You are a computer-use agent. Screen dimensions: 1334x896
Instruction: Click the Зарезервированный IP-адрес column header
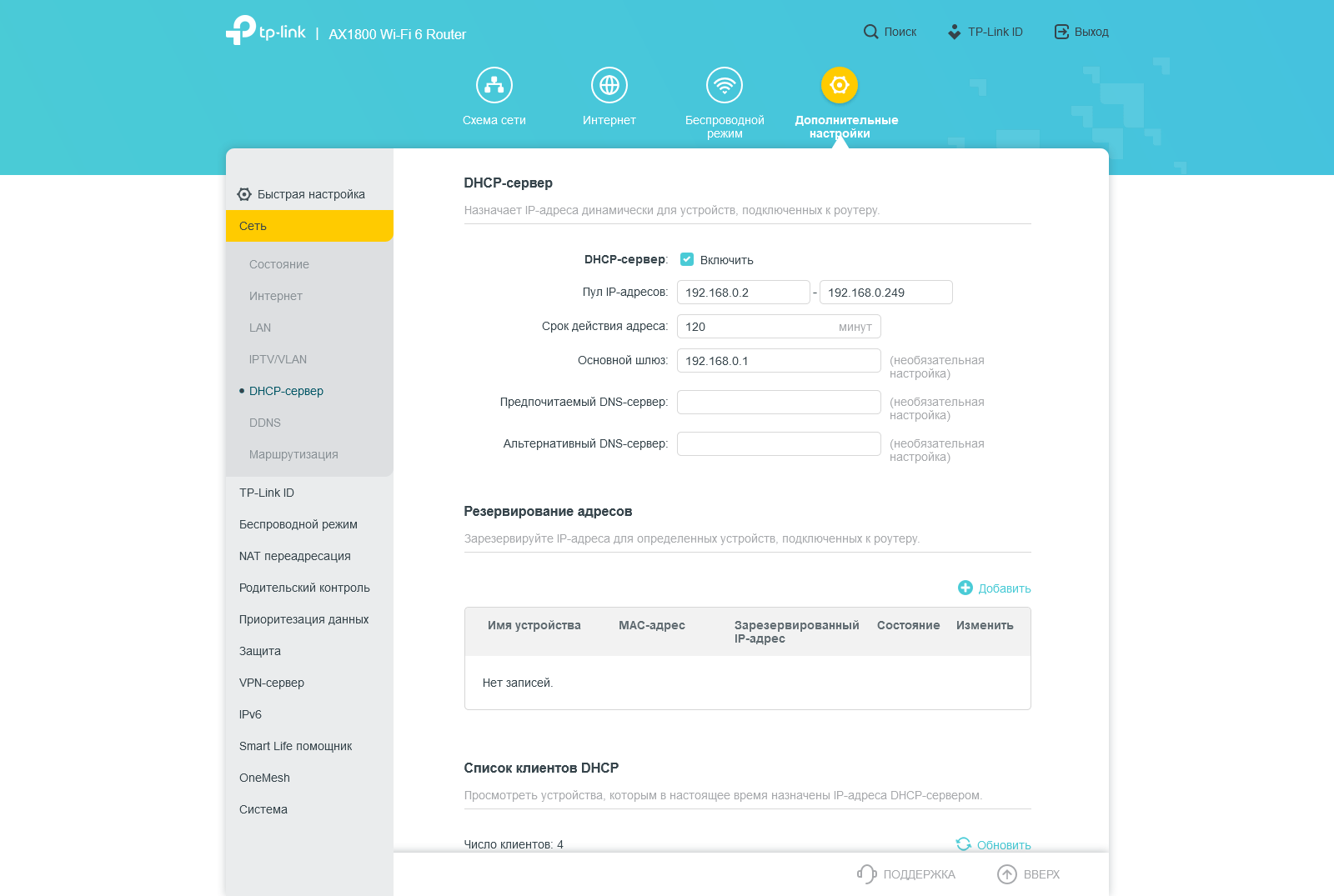click(797, 632)
